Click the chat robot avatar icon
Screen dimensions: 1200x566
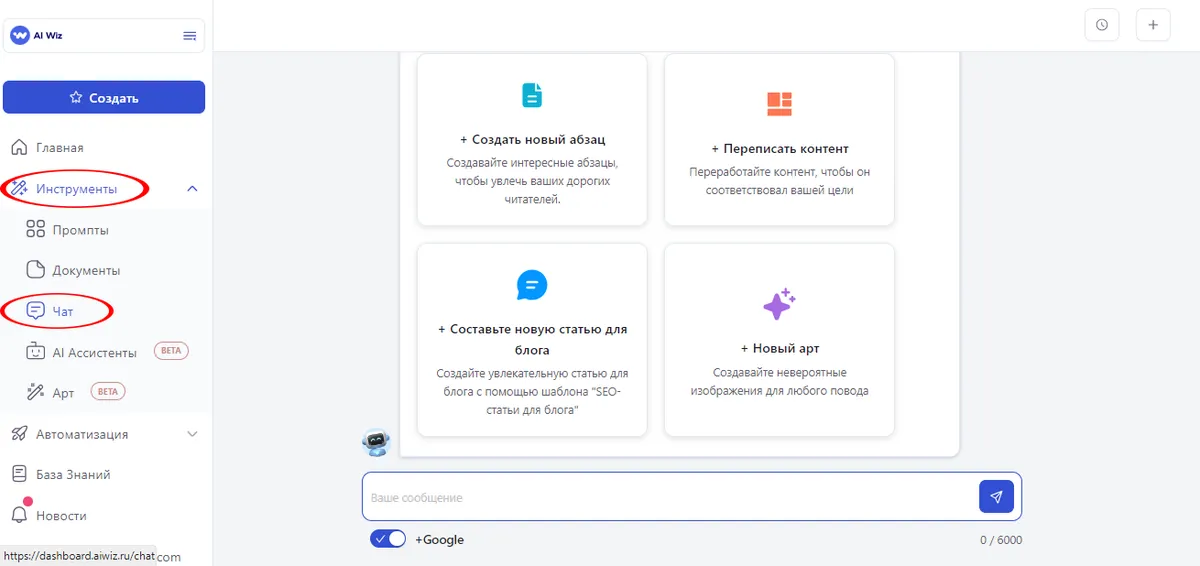pyautogui.click(x=376, y=442)
